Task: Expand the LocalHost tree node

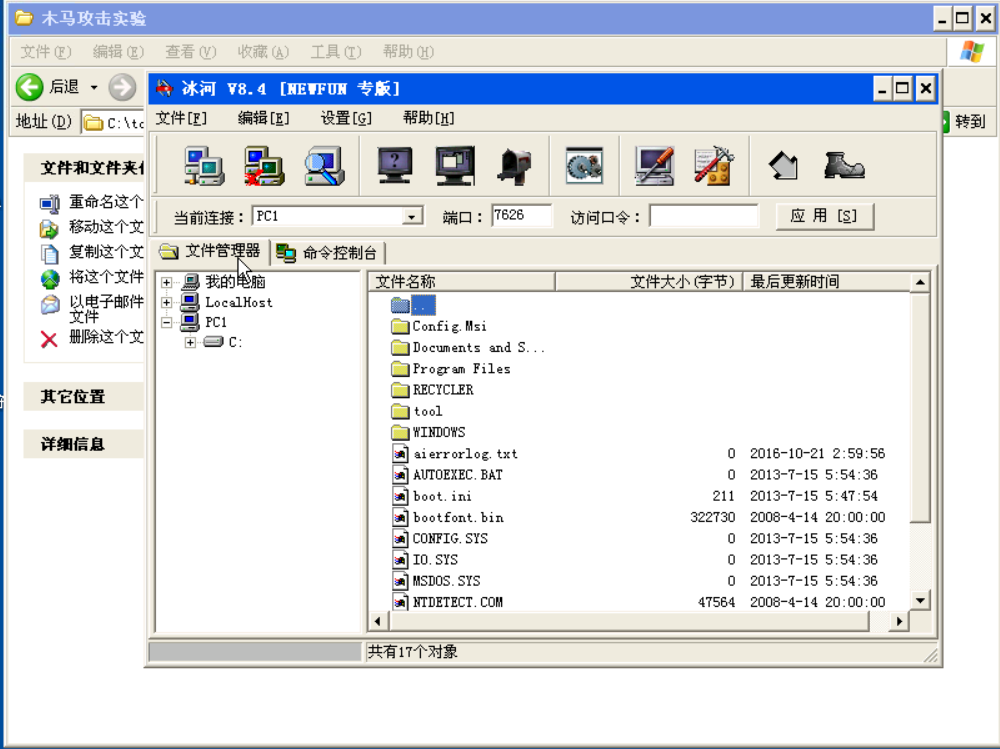Action: point(166,302)
